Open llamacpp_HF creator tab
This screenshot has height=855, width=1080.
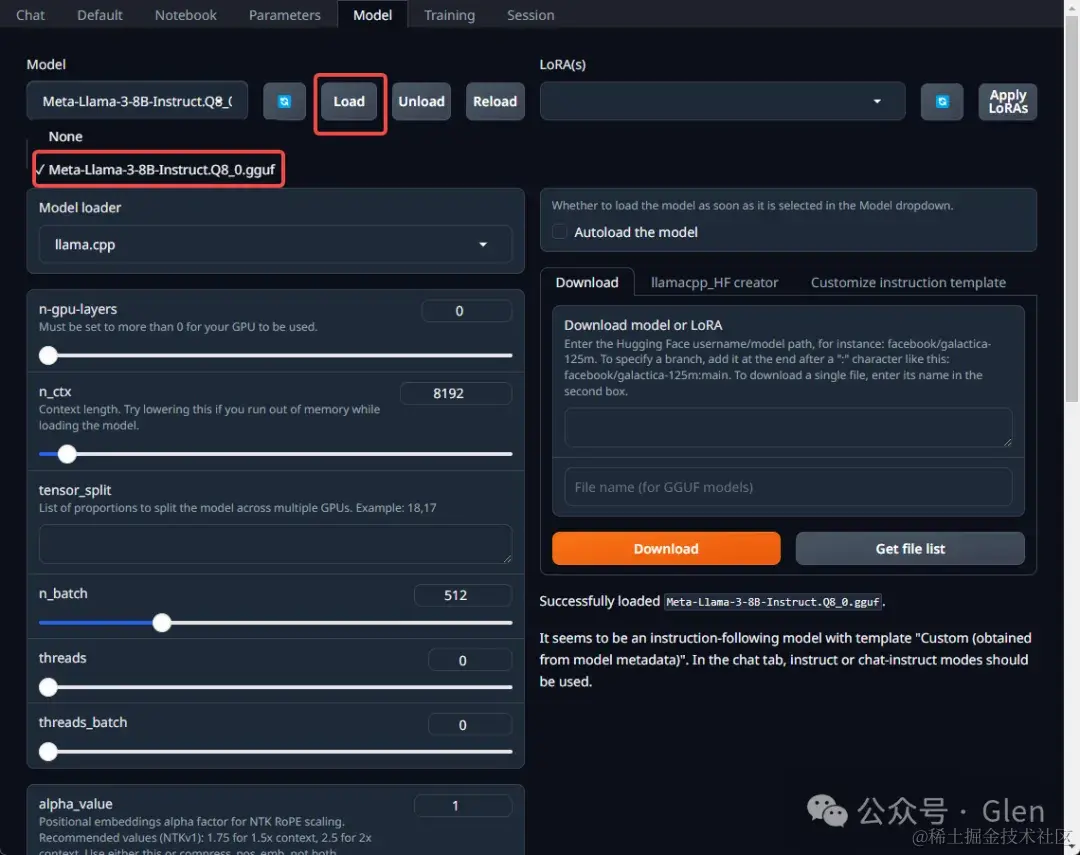714,282
